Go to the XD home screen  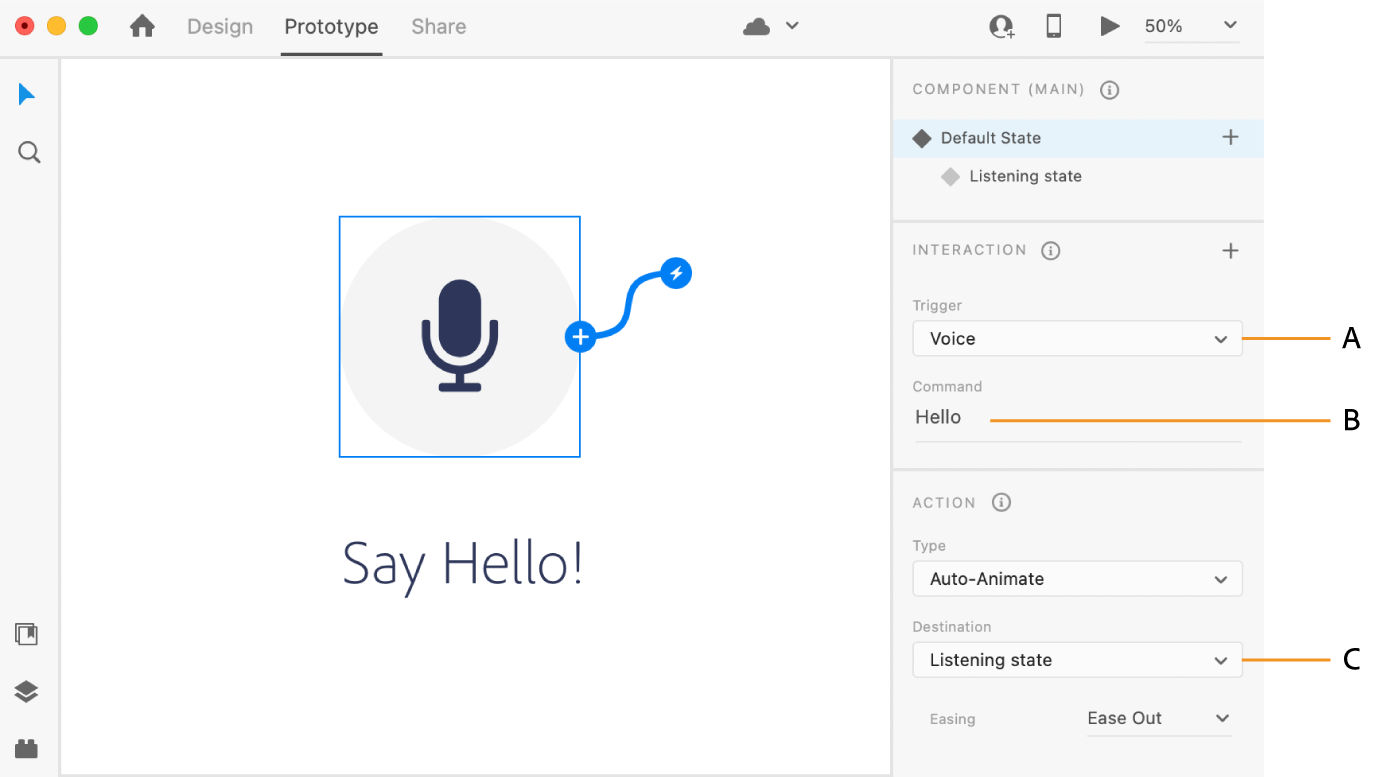pyautogui.click(x=142, y=26)
